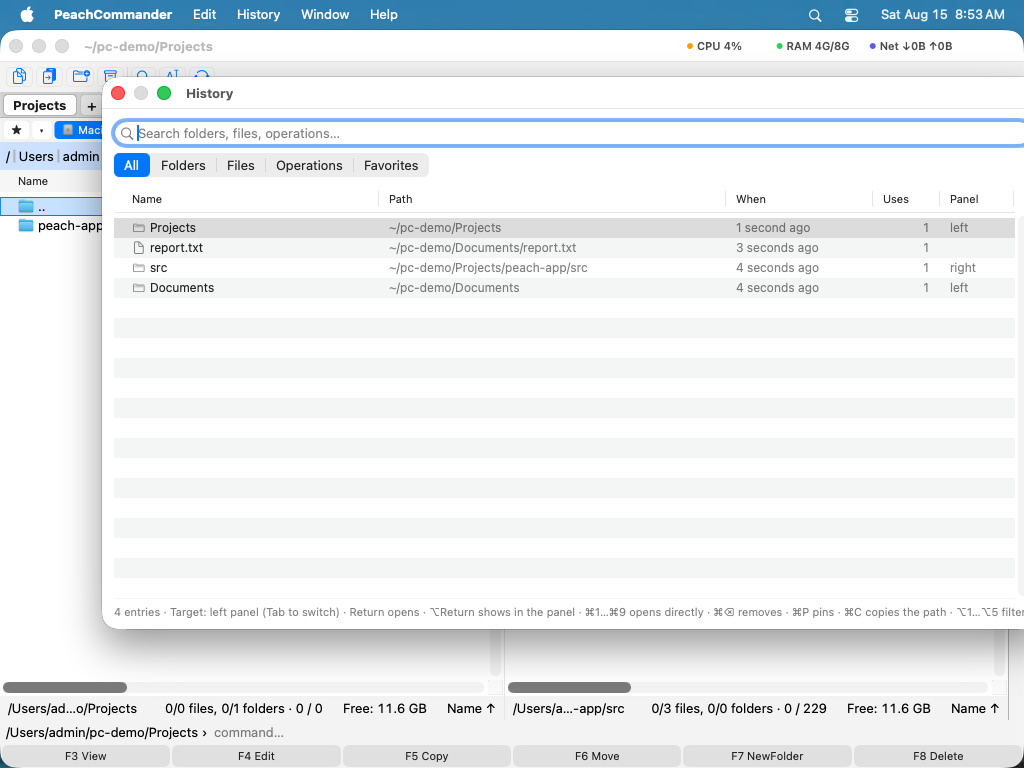This screenshot has height=768, width=1024.
Task: Sort History by the Panel column header
Action: (x=964, y=199)
